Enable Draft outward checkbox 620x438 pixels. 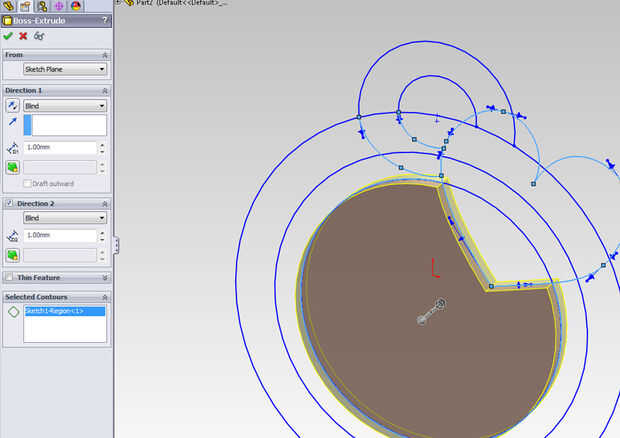27,183
